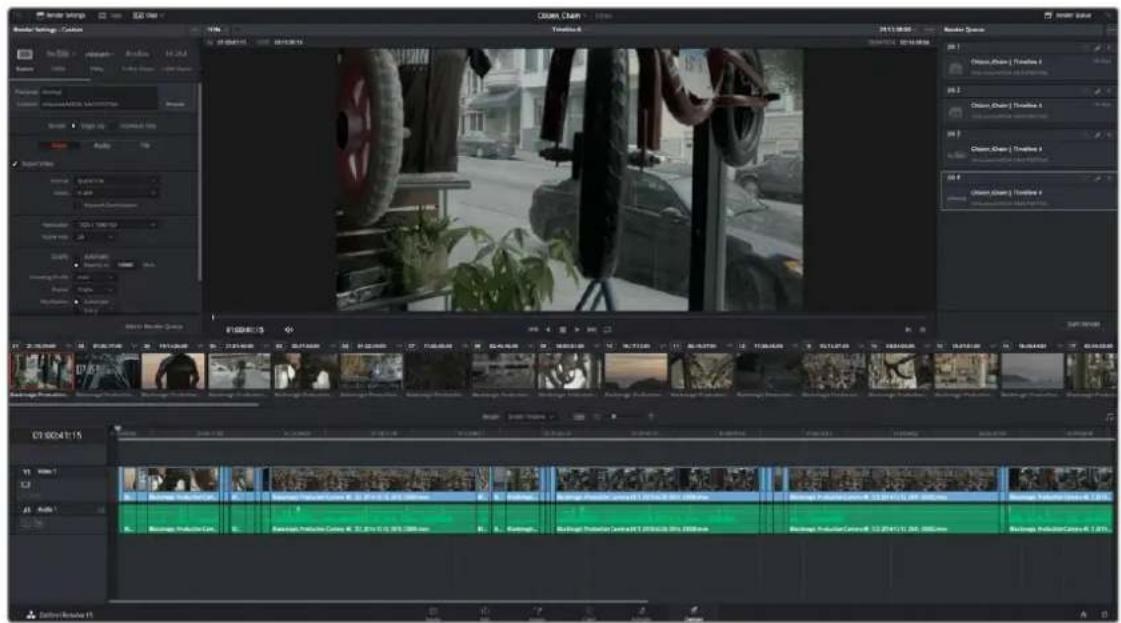Edit render job 1 with pencil icon
This screenshot has height=623, width=1121.
pyautogui.click(x=1097, y=48)
